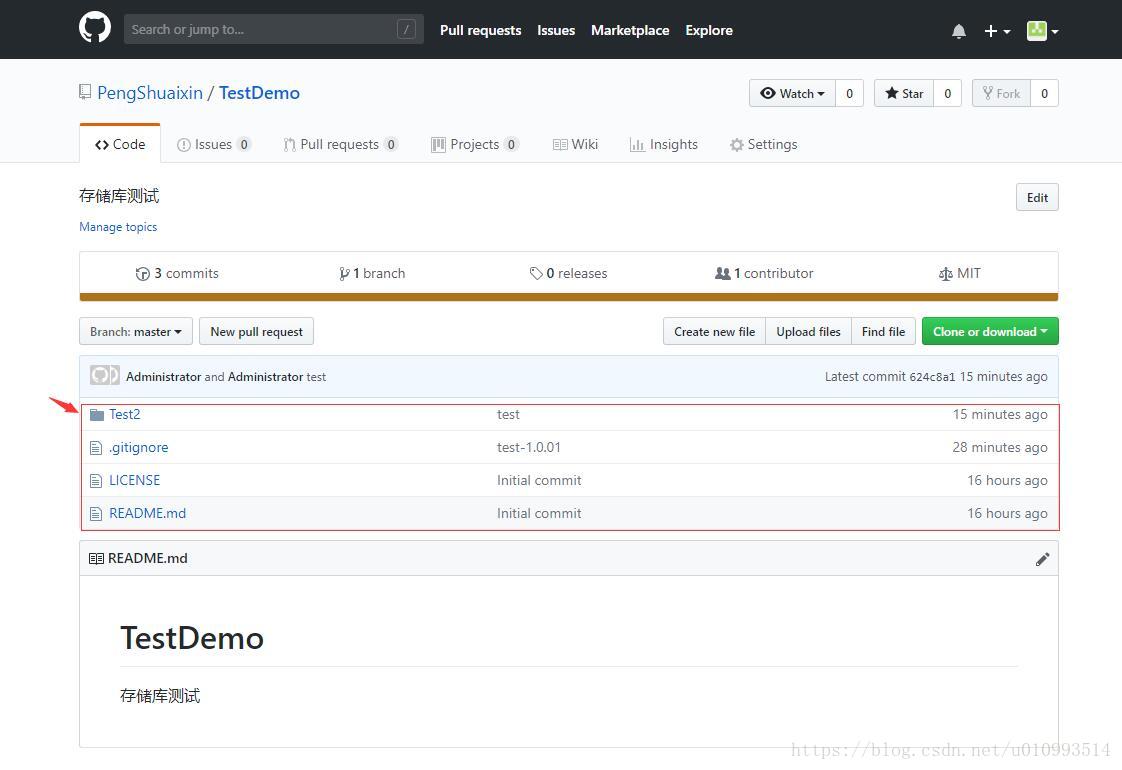Viewport: 1122px width, 770px height.
Task: Open Initial commit message for README.md
Action: 539,513
